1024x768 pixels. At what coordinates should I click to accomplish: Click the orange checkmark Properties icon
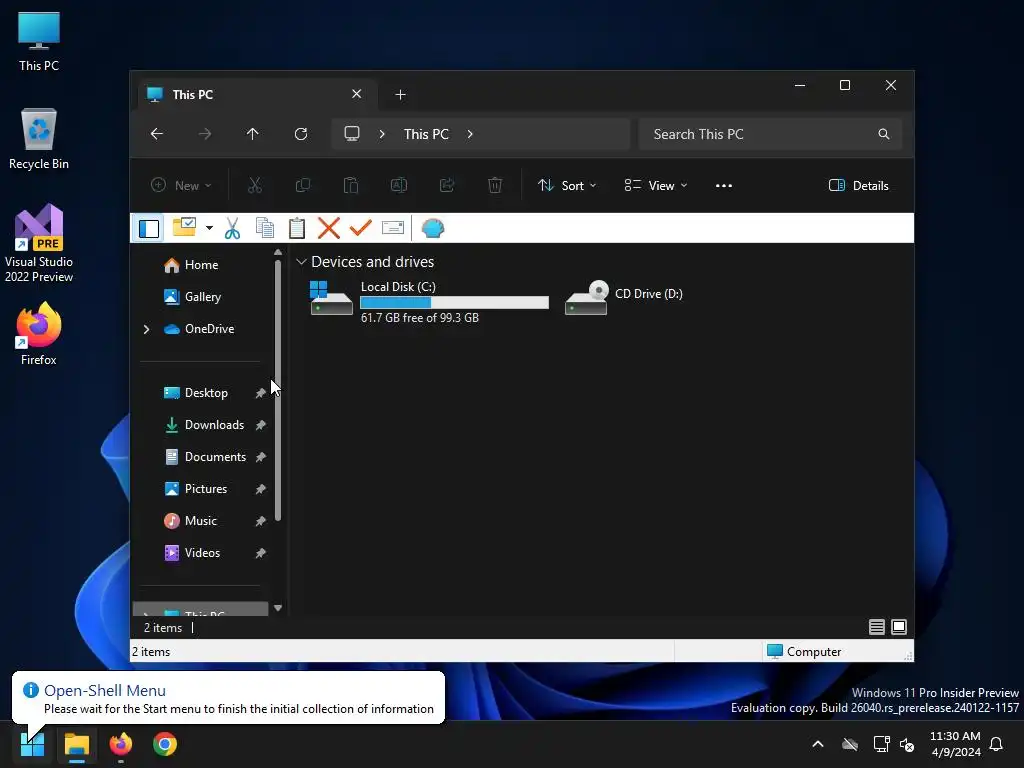pyautogui.click(x=360, y=228)
